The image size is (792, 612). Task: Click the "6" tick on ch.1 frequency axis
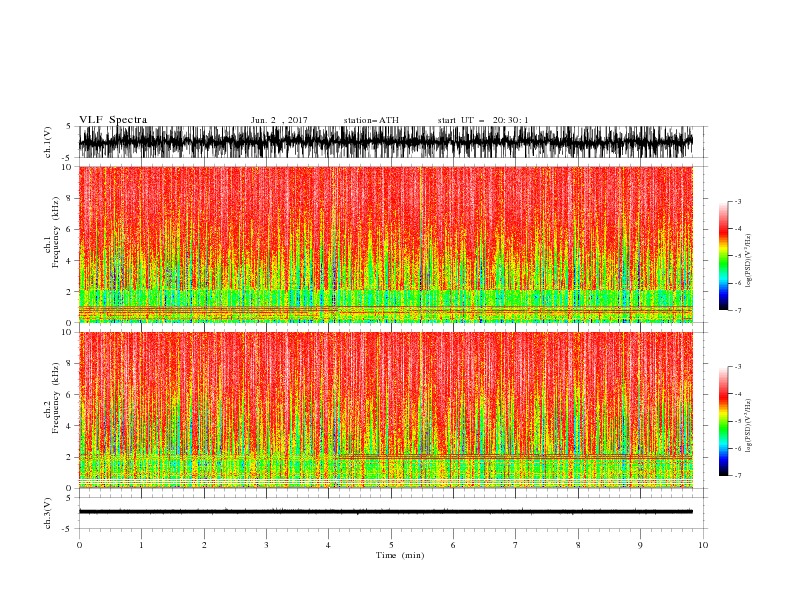coord(70,229)
